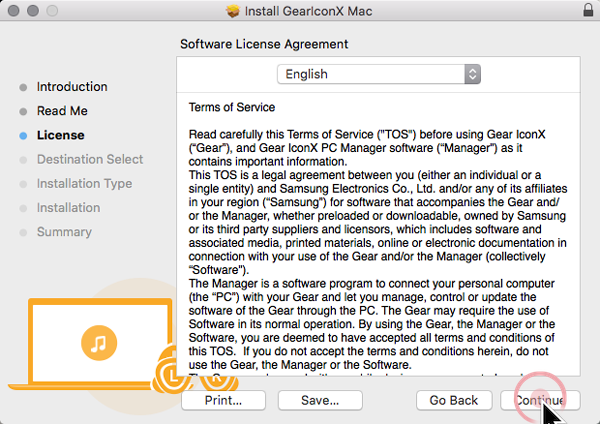Screen dimensions: 600x424
Task: Click the license paragraph starting "Read carefully"
Action: pyautogui.click(x=367, y=148)
